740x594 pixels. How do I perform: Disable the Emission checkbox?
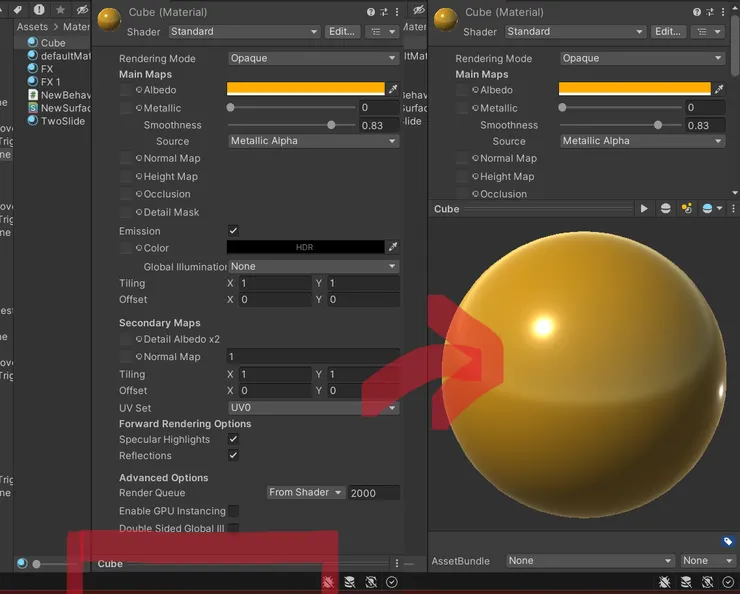(233, 231)
